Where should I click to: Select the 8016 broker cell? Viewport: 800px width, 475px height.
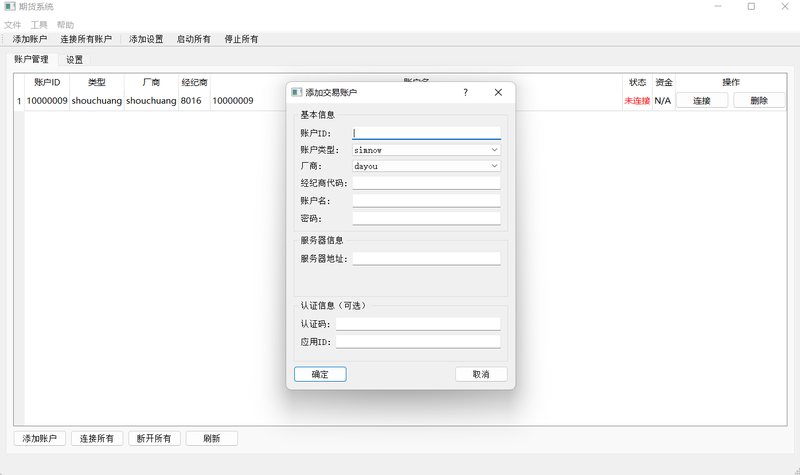click(x=194, y=101)
